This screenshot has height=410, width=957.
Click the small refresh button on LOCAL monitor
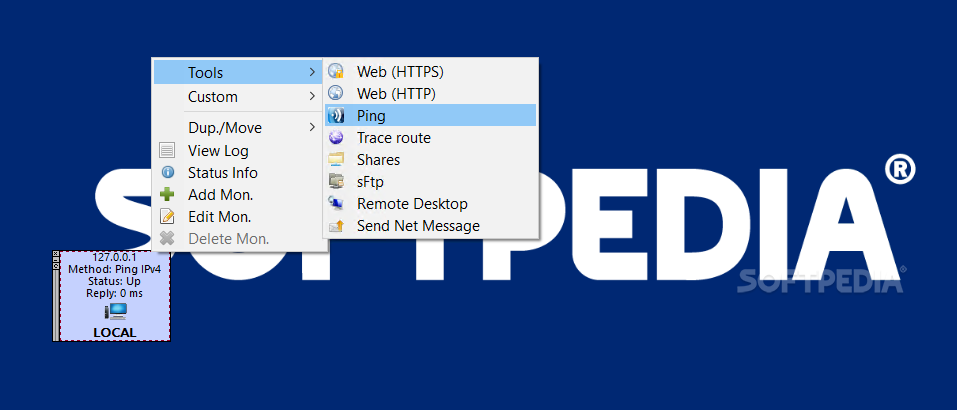coord(56,266)
